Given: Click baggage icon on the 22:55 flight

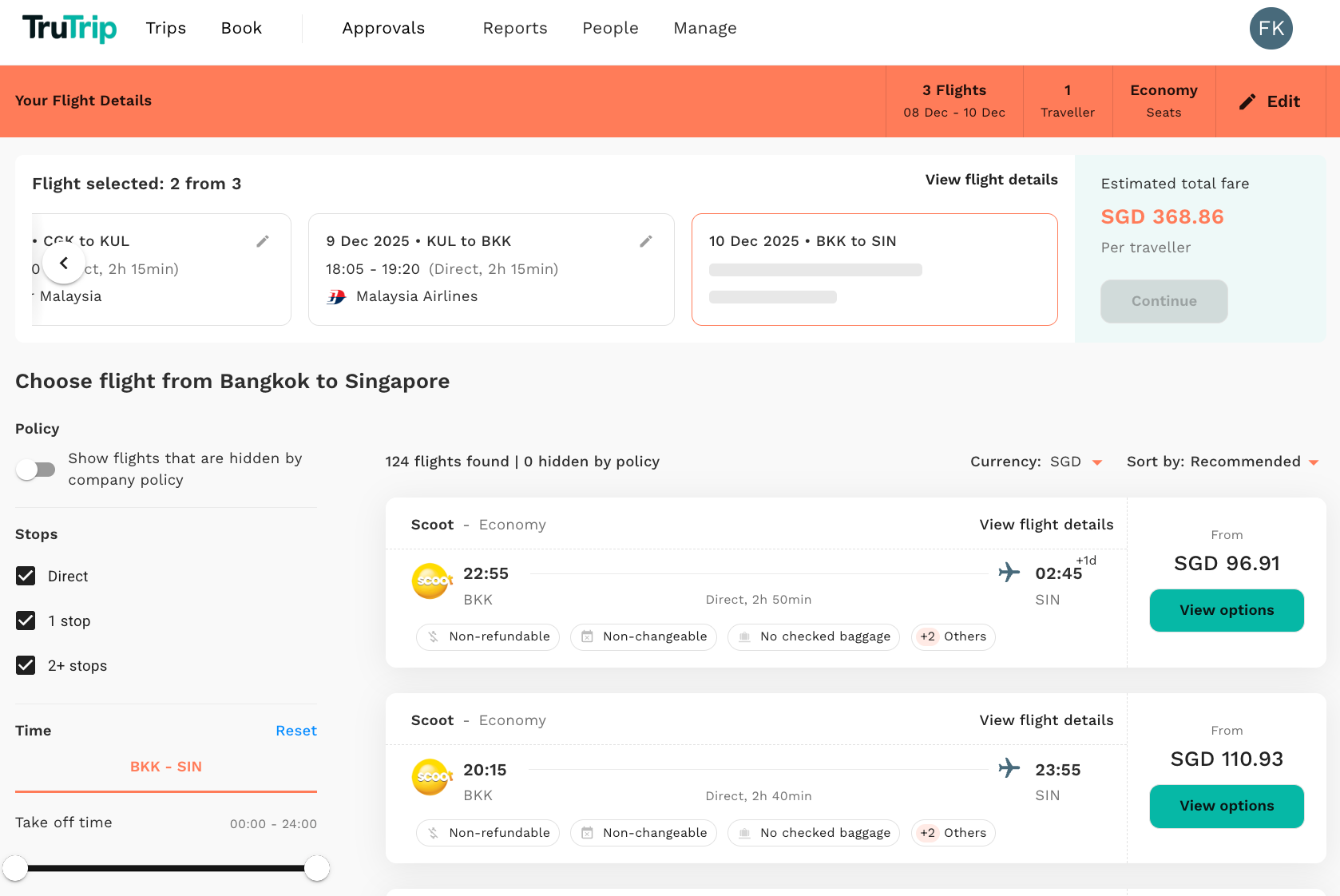Looking at the screenshot, I should 744,636.
